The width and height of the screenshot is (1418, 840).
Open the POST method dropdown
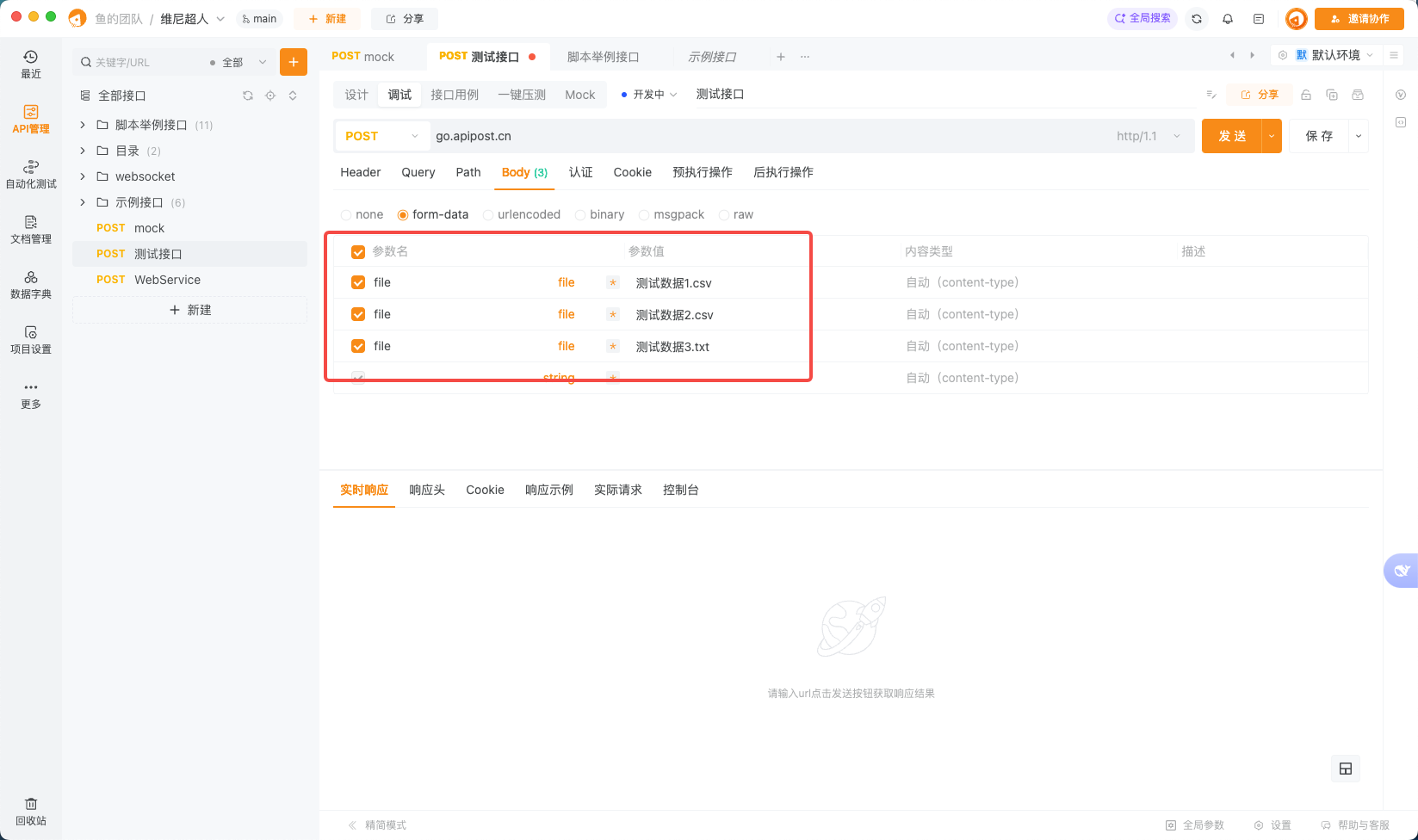[381, 136]
